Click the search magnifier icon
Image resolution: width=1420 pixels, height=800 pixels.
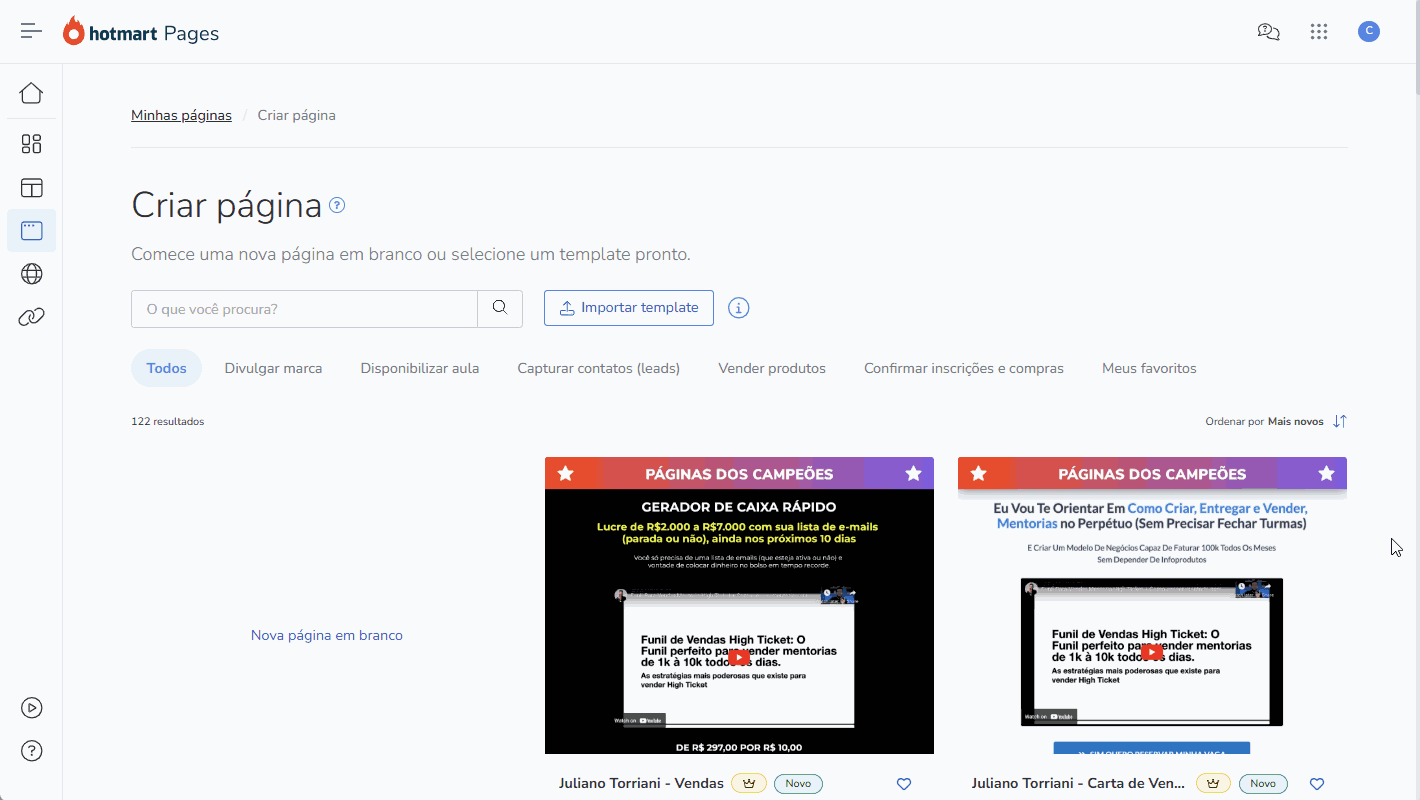coord(499,308)
